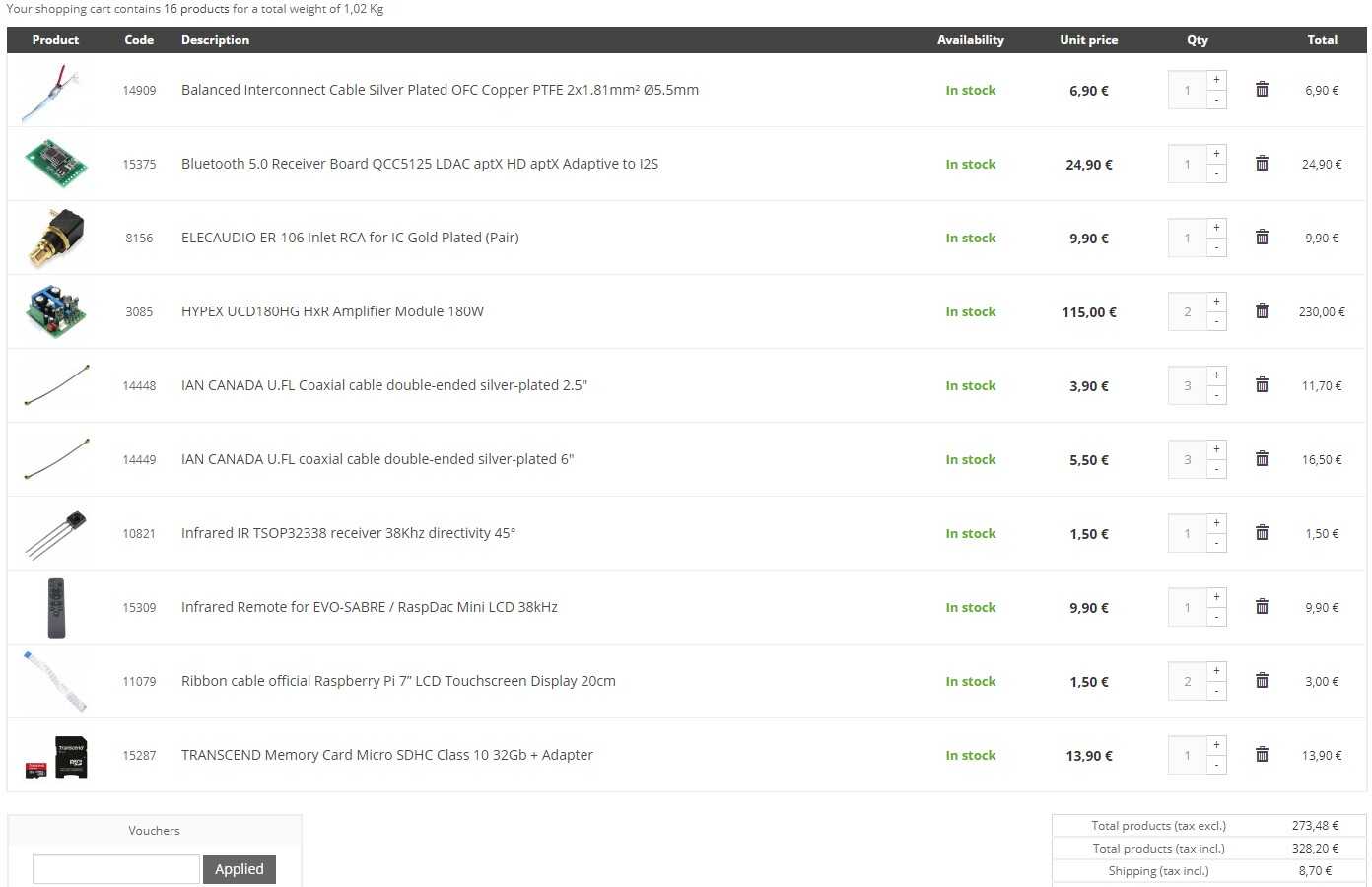The image size is (1372, 887).
Task: View TRANSCEND memory card thumbnail
Action: tap(55, 755)
